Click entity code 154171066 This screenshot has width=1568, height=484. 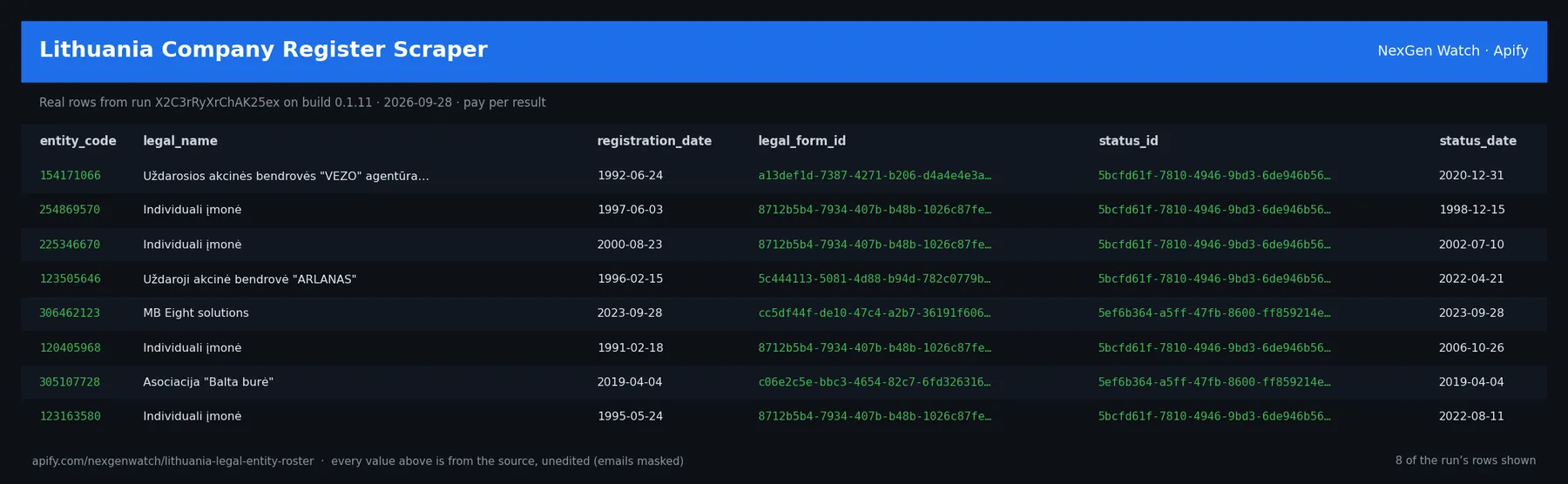[x=70, y=176]
